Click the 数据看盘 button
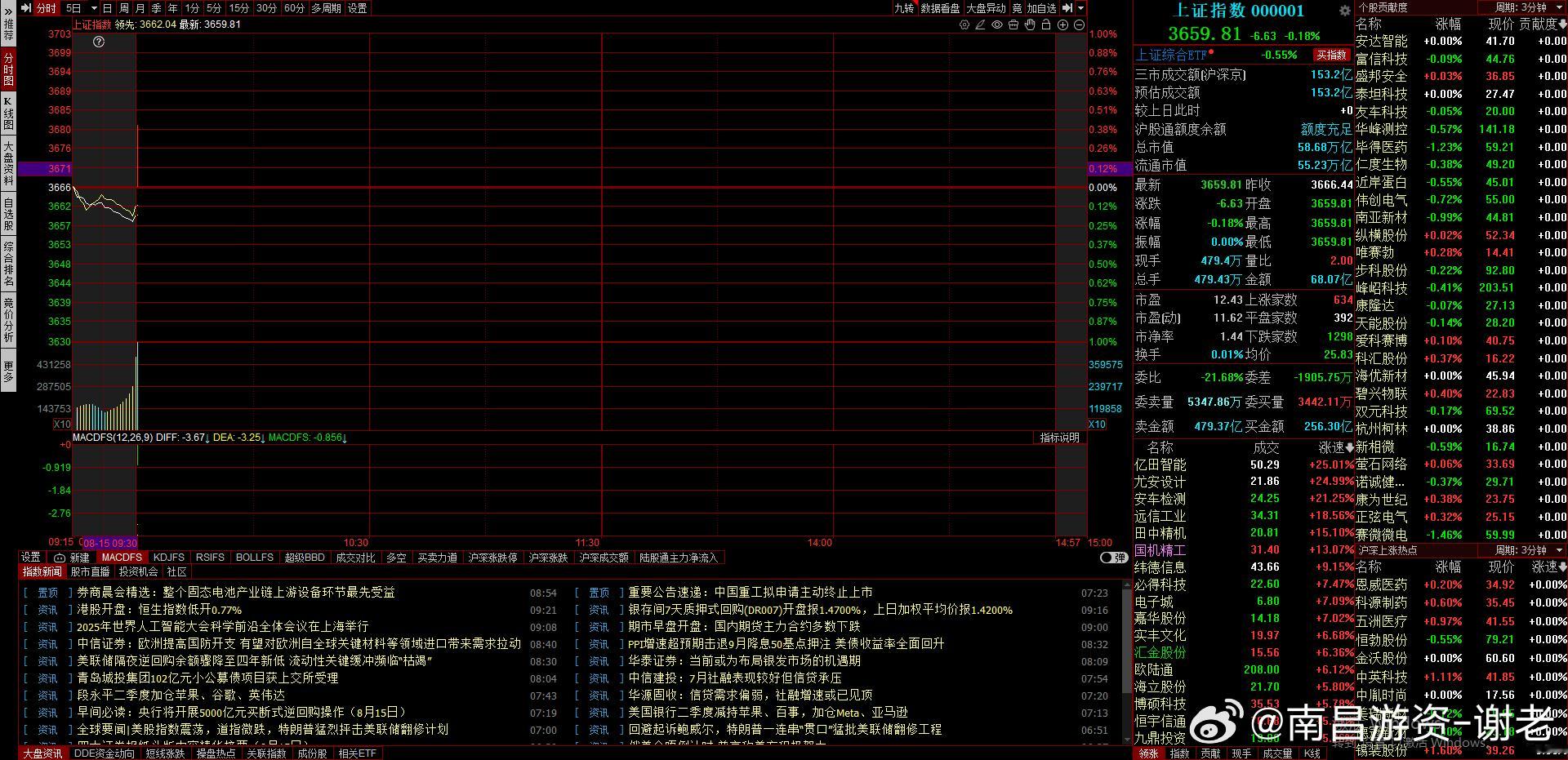This screenshot has width=1568, height=760. [x=940, y=8]
